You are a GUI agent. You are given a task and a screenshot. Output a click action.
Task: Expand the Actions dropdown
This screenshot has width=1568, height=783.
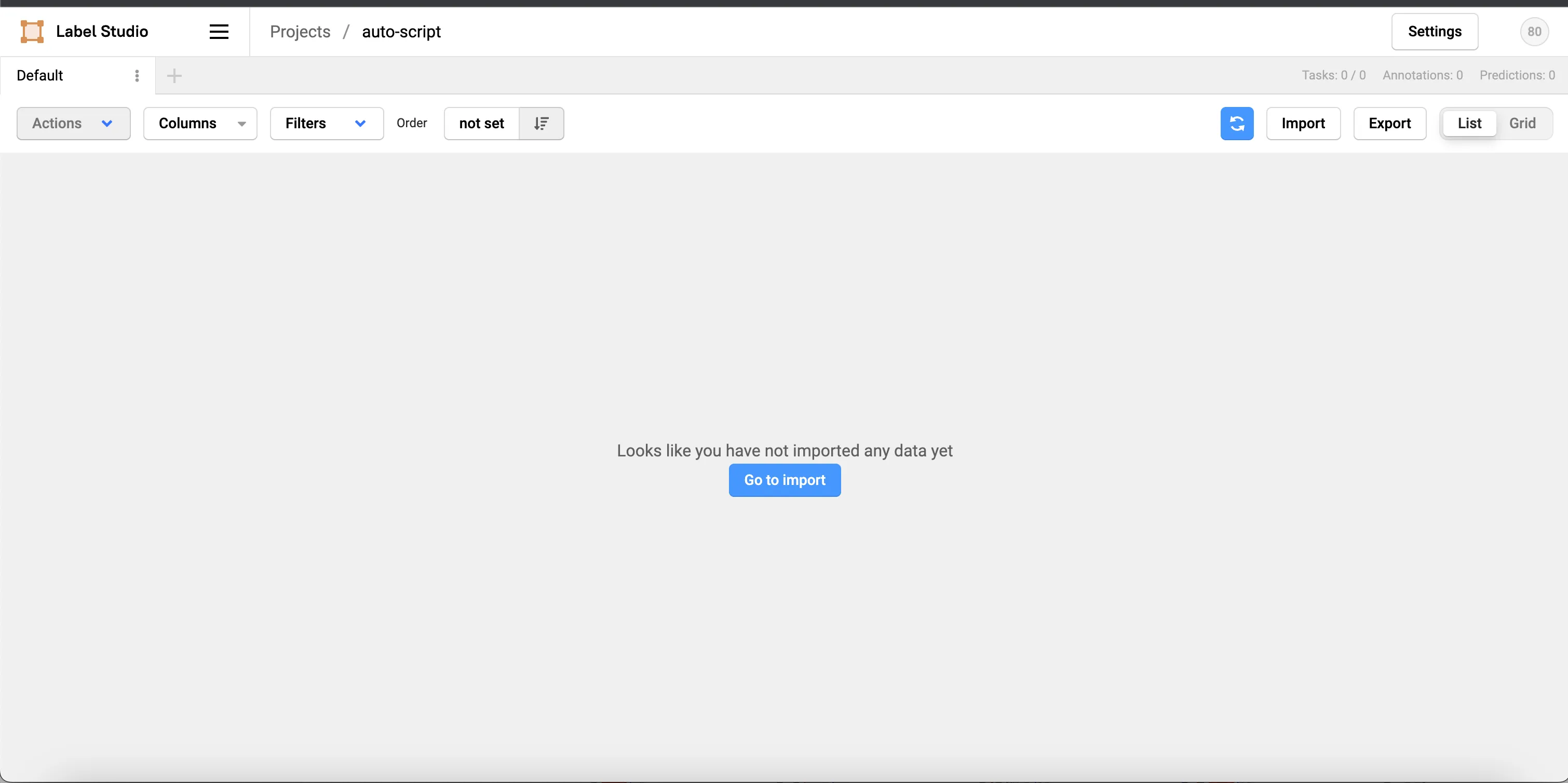pos(73,124)
